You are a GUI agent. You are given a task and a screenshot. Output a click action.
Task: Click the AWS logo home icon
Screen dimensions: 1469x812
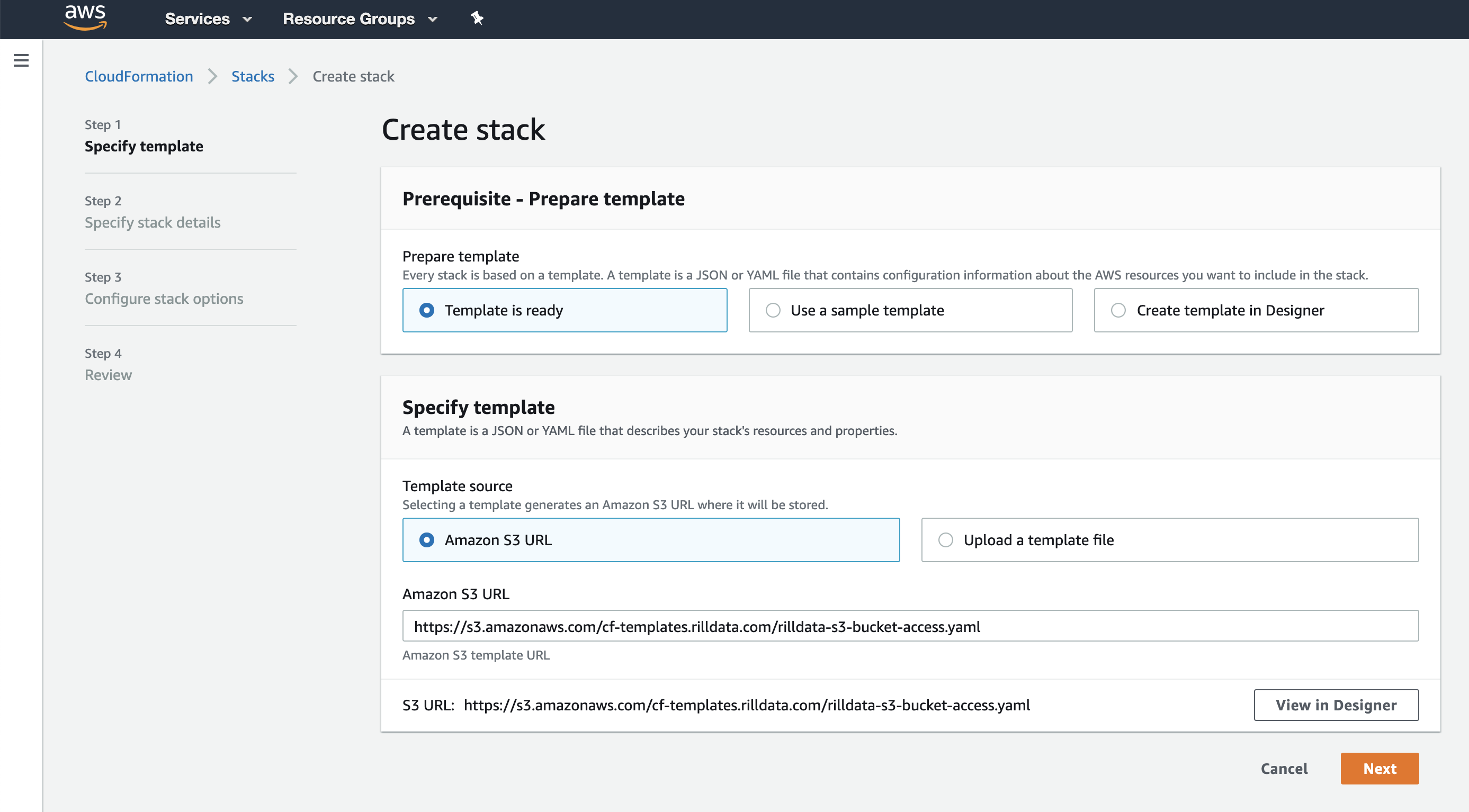pyautogui.click(x=85, y=17)
